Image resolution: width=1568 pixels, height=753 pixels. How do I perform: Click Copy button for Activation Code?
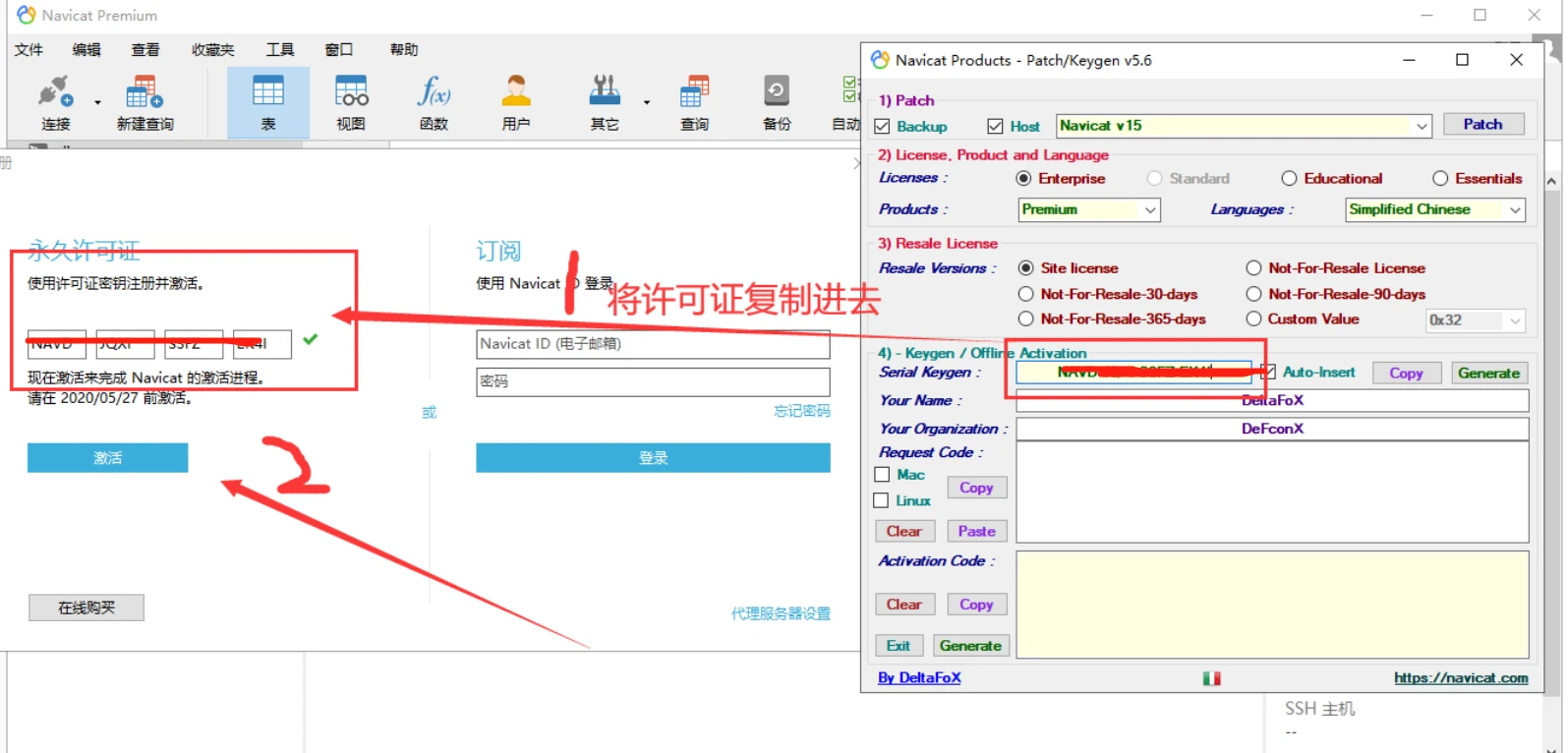click(976, 605)
